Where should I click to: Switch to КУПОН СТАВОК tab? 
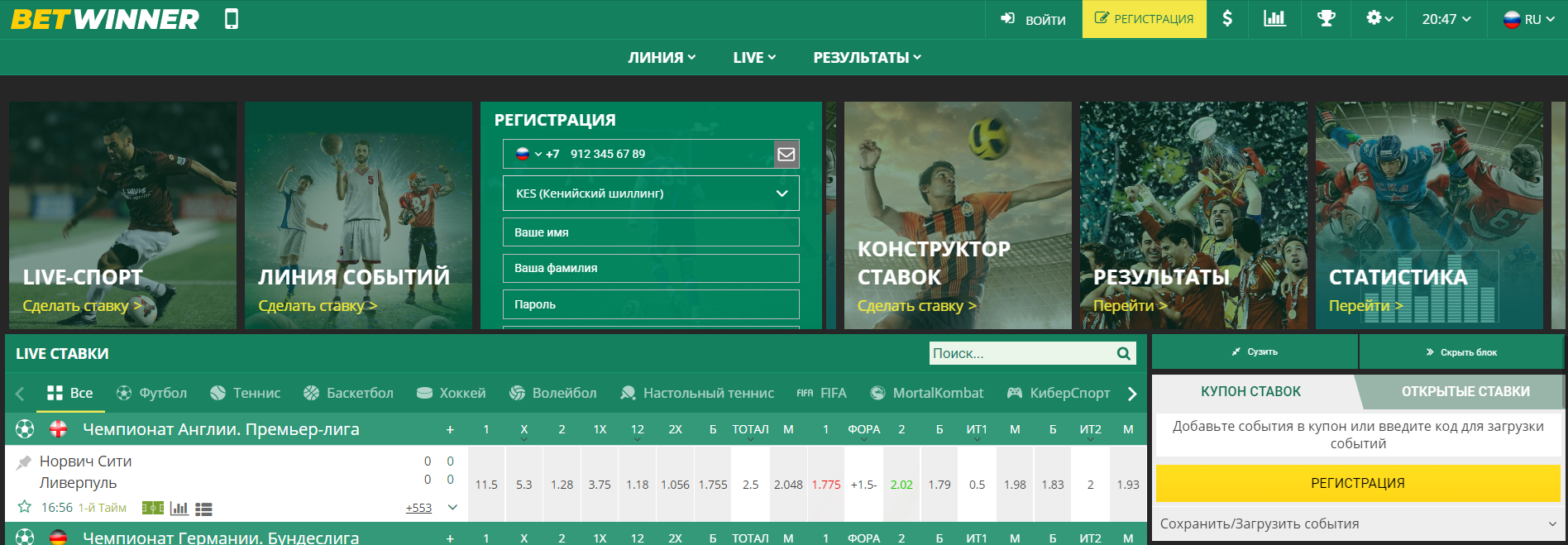click(x=1250, y=392)
